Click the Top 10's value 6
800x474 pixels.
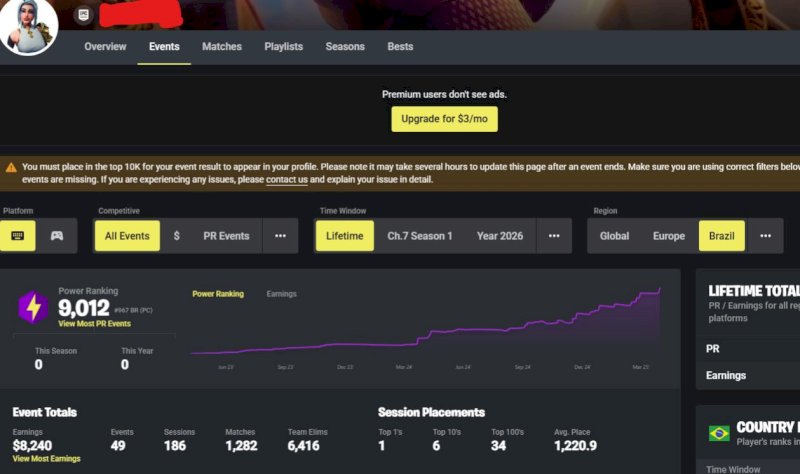point(436,445)
